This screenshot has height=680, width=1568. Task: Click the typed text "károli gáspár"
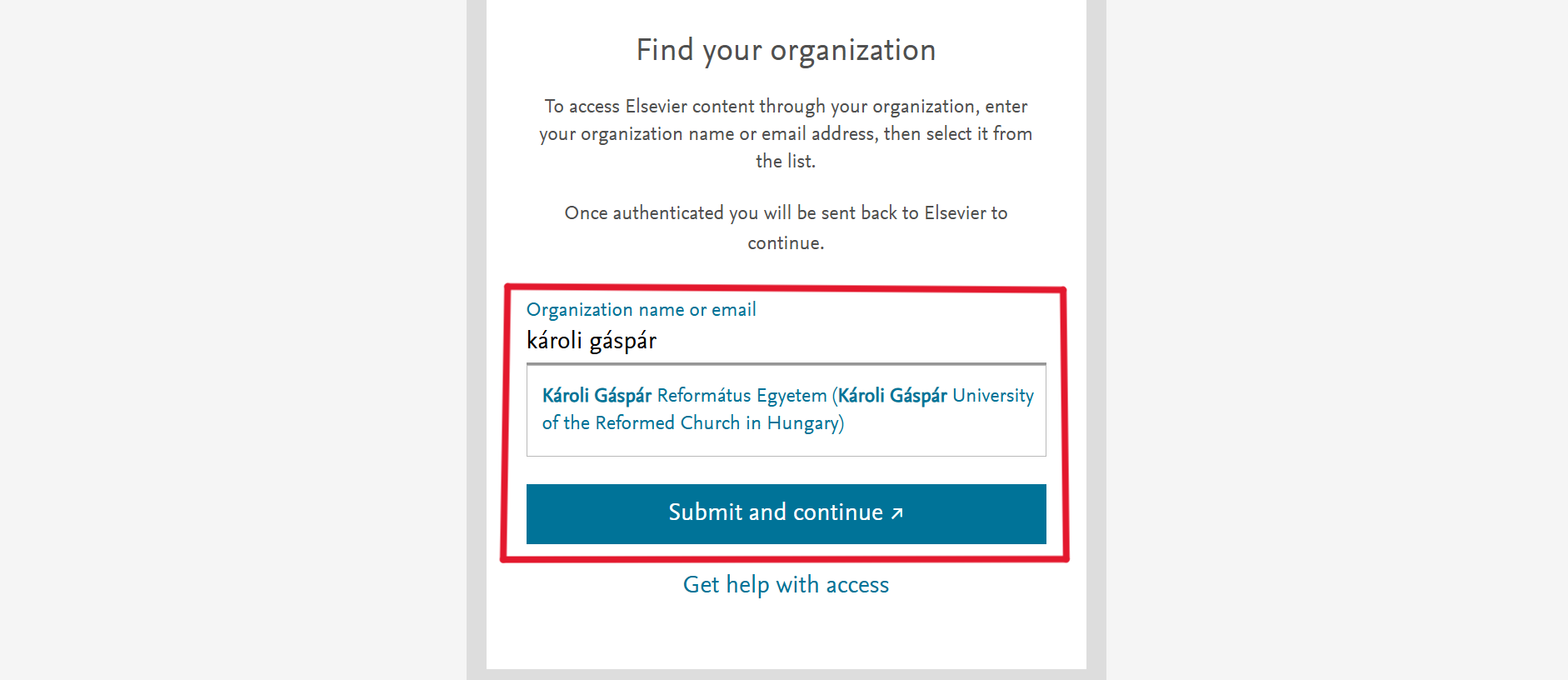(592, 341)
